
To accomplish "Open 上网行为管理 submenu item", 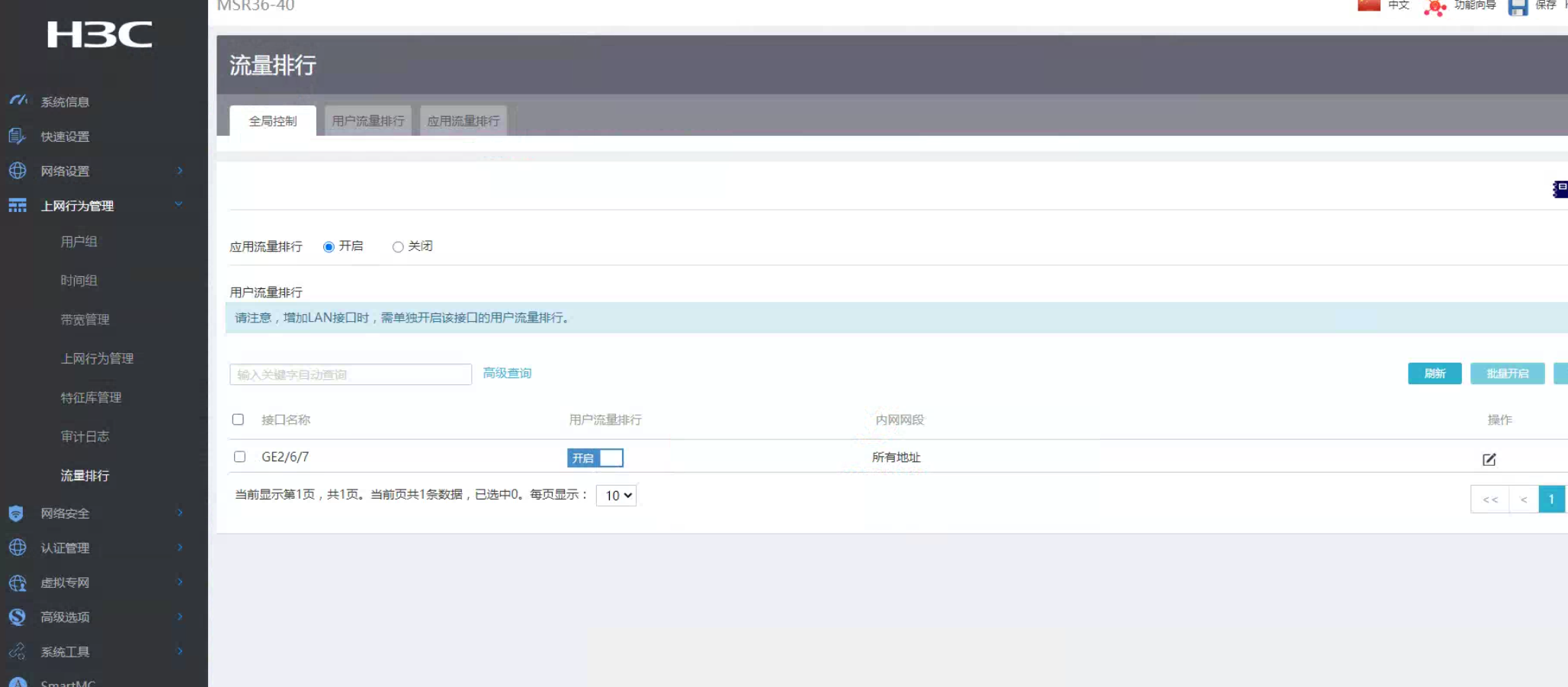I will 98,358.
